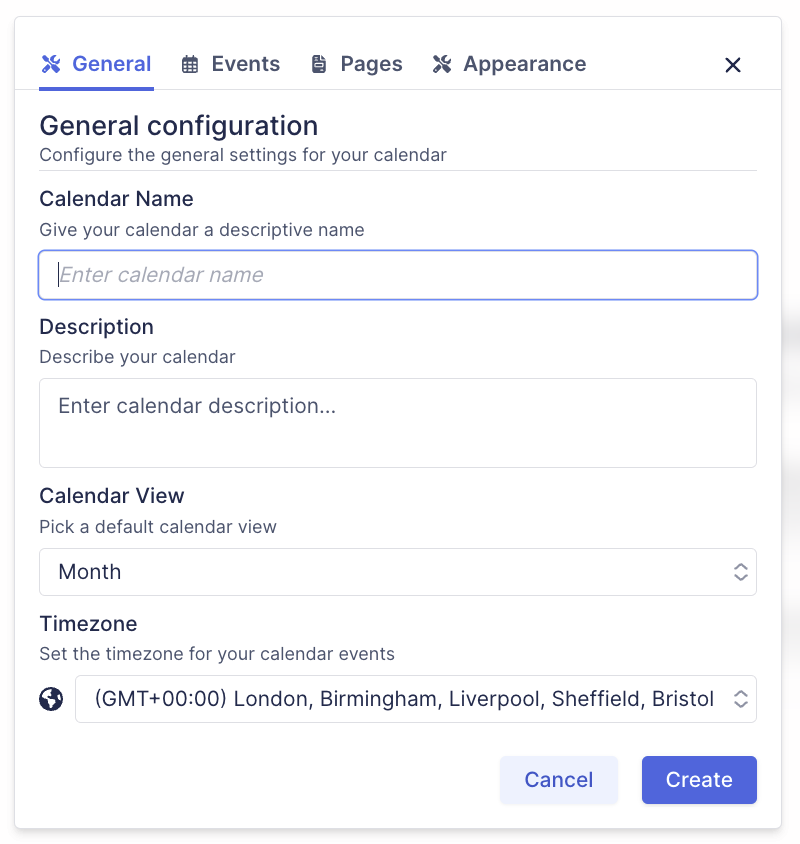Click the Timezone selector's up-down chevron arrows
800x844 pixels.
pos(741,699)
